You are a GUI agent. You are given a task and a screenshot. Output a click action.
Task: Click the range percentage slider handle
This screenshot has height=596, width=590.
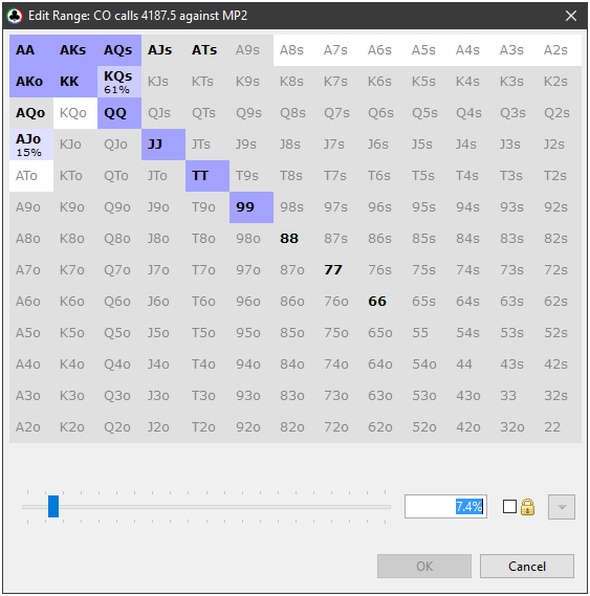coord(53,506)
